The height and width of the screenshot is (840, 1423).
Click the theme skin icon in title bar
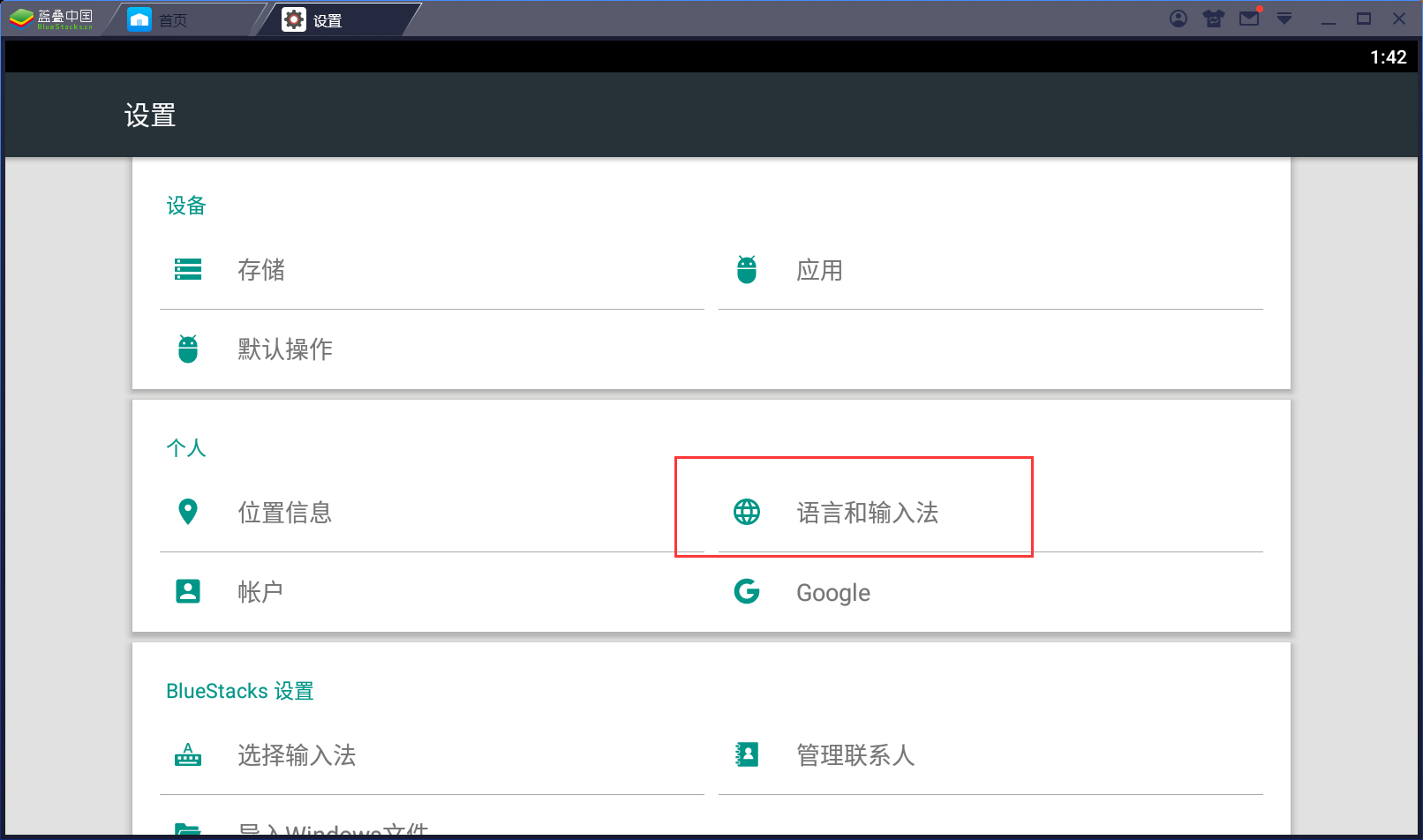[1214, 18]
